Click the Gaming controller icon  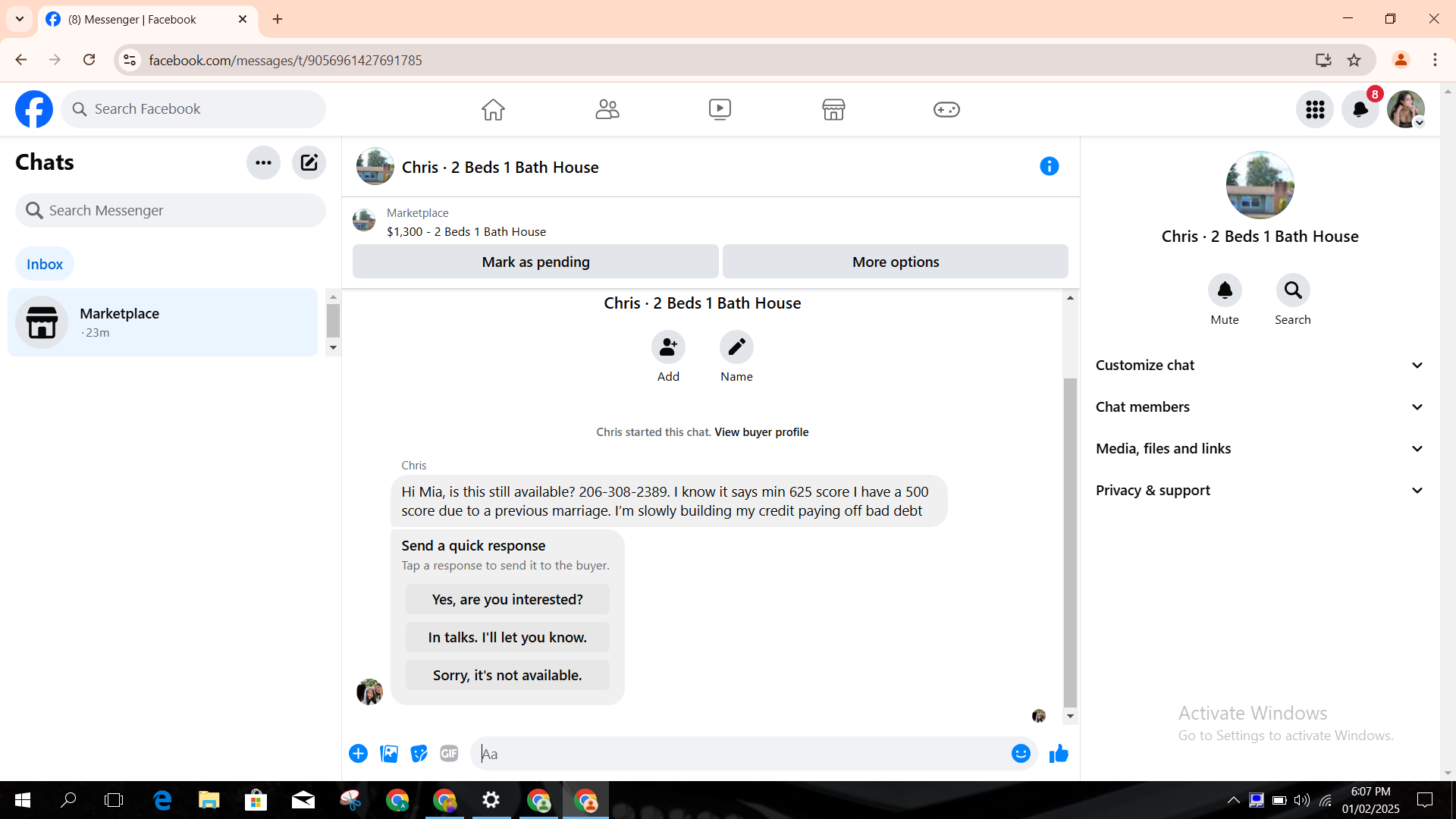(x=946, y=109)
